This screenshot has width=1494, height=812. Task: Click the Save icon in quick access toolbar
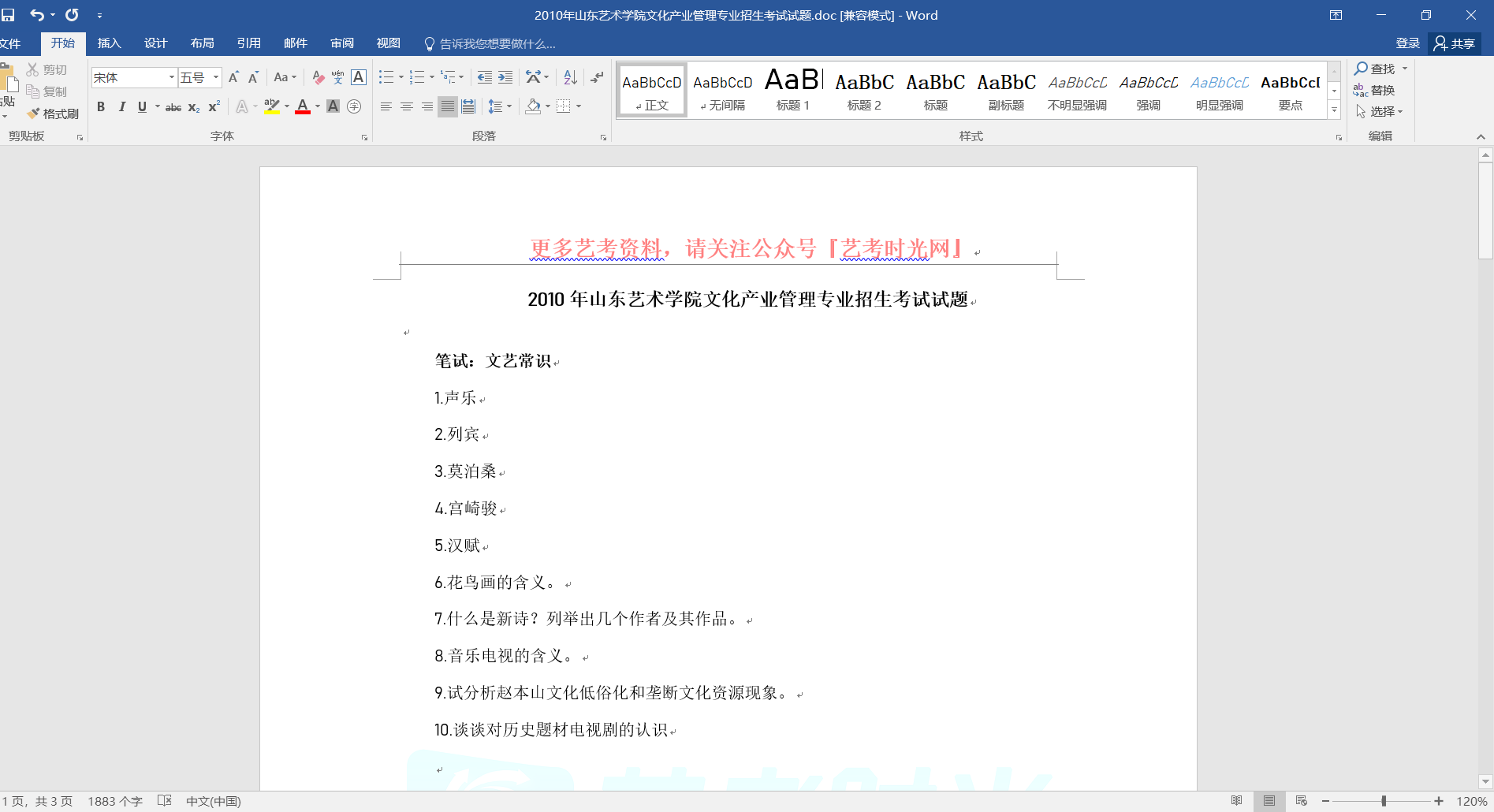click(8, 15)
